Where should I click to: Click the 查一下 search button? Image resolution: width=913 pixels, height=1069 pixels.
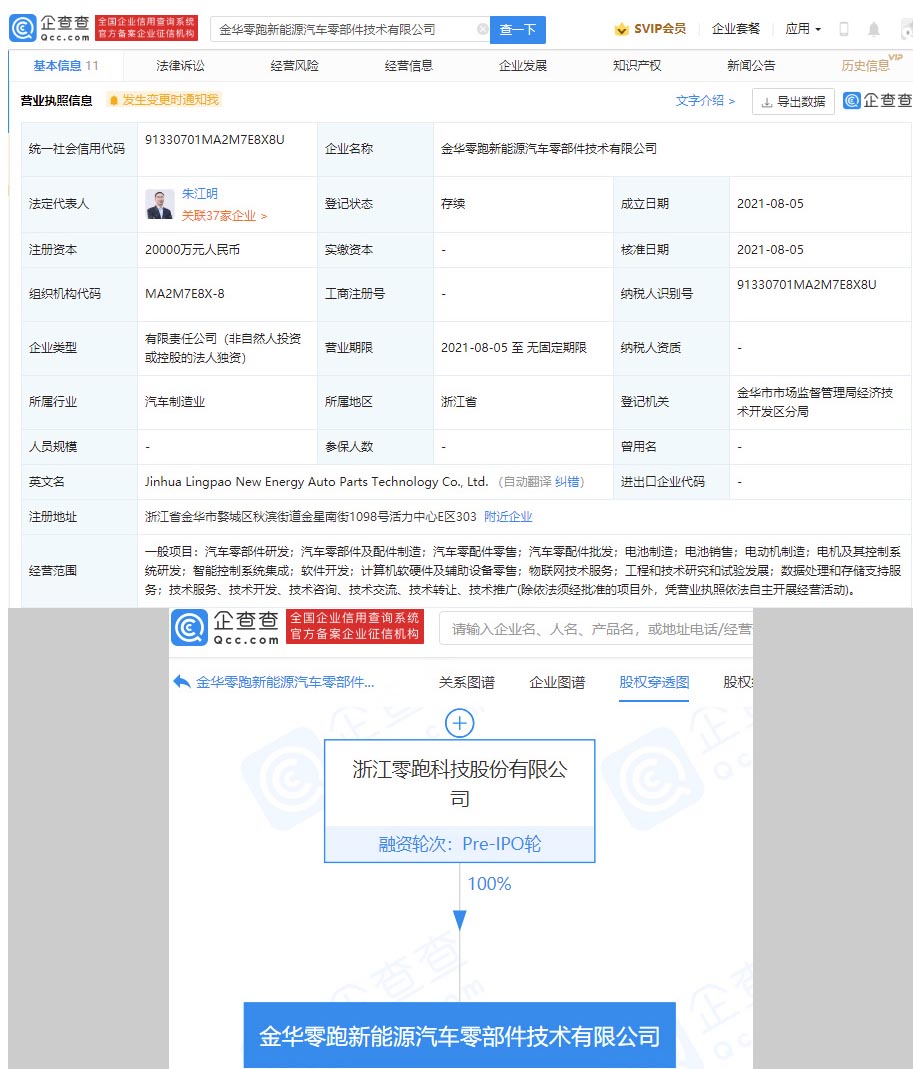click(x=518, y=30)
